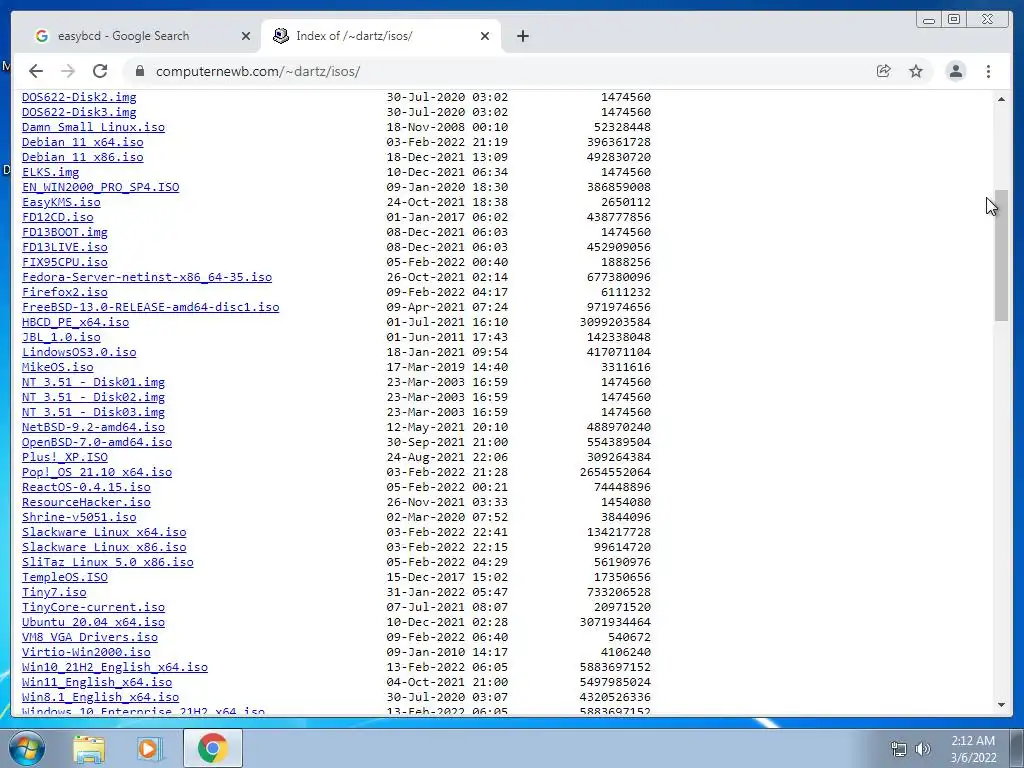The height and width of the screenshot is (768, 1024).
Task: Go back to the previous page
Action: click(36, 71)
